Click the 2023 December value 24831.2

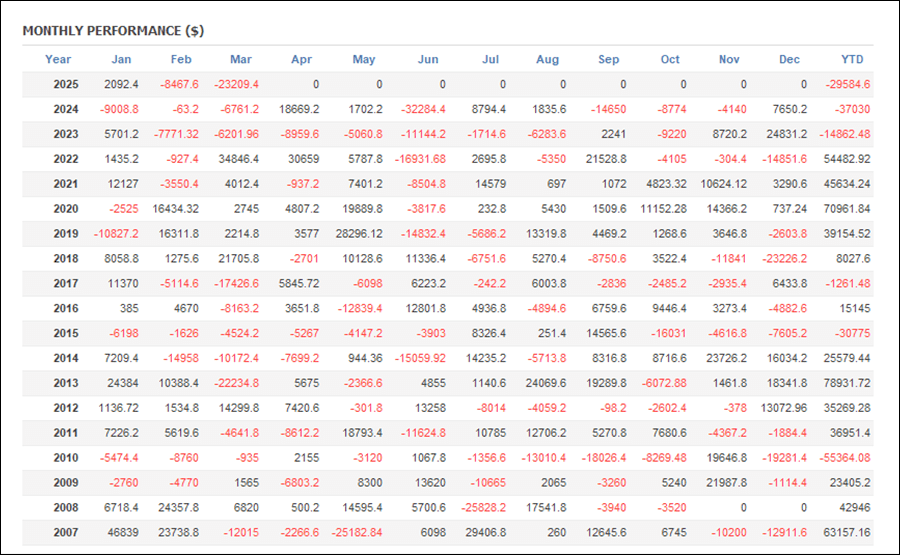coord(787,134)
